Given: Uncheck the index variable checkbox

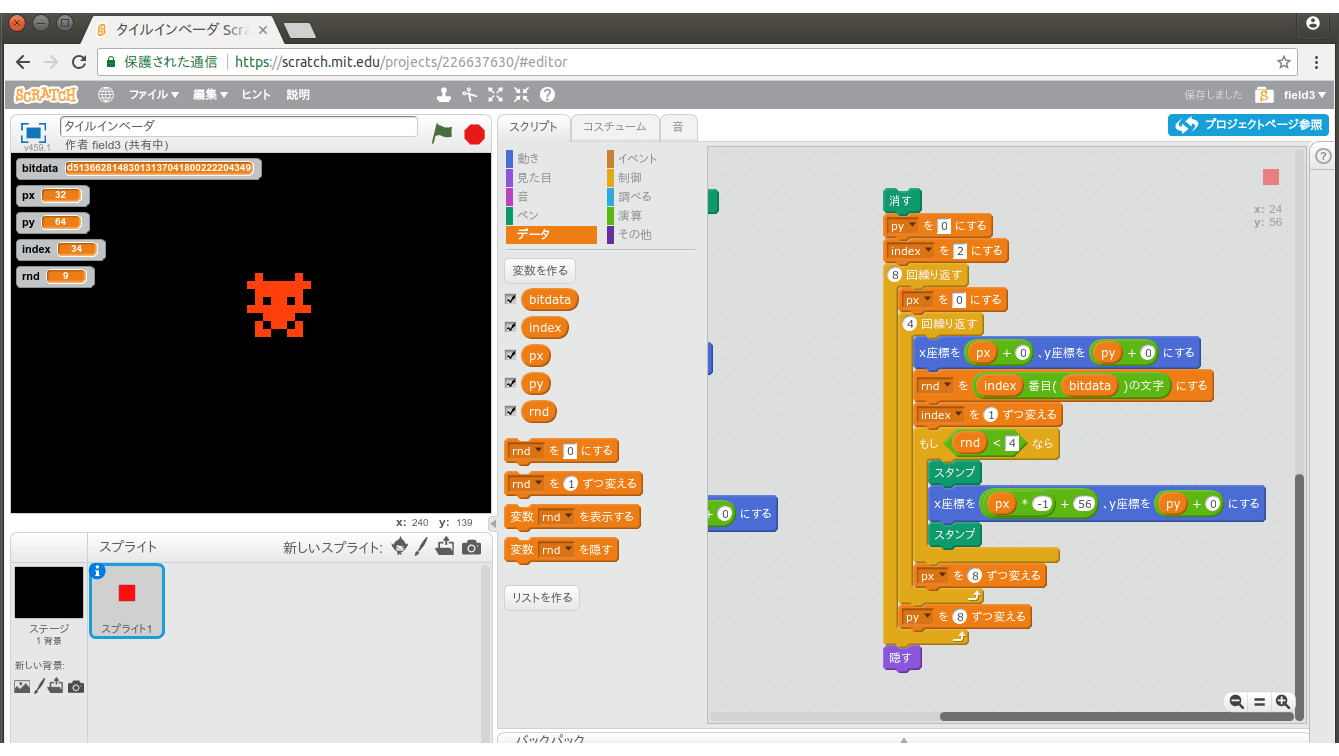Looking at the screenshot, I should [x=511, y=327].
